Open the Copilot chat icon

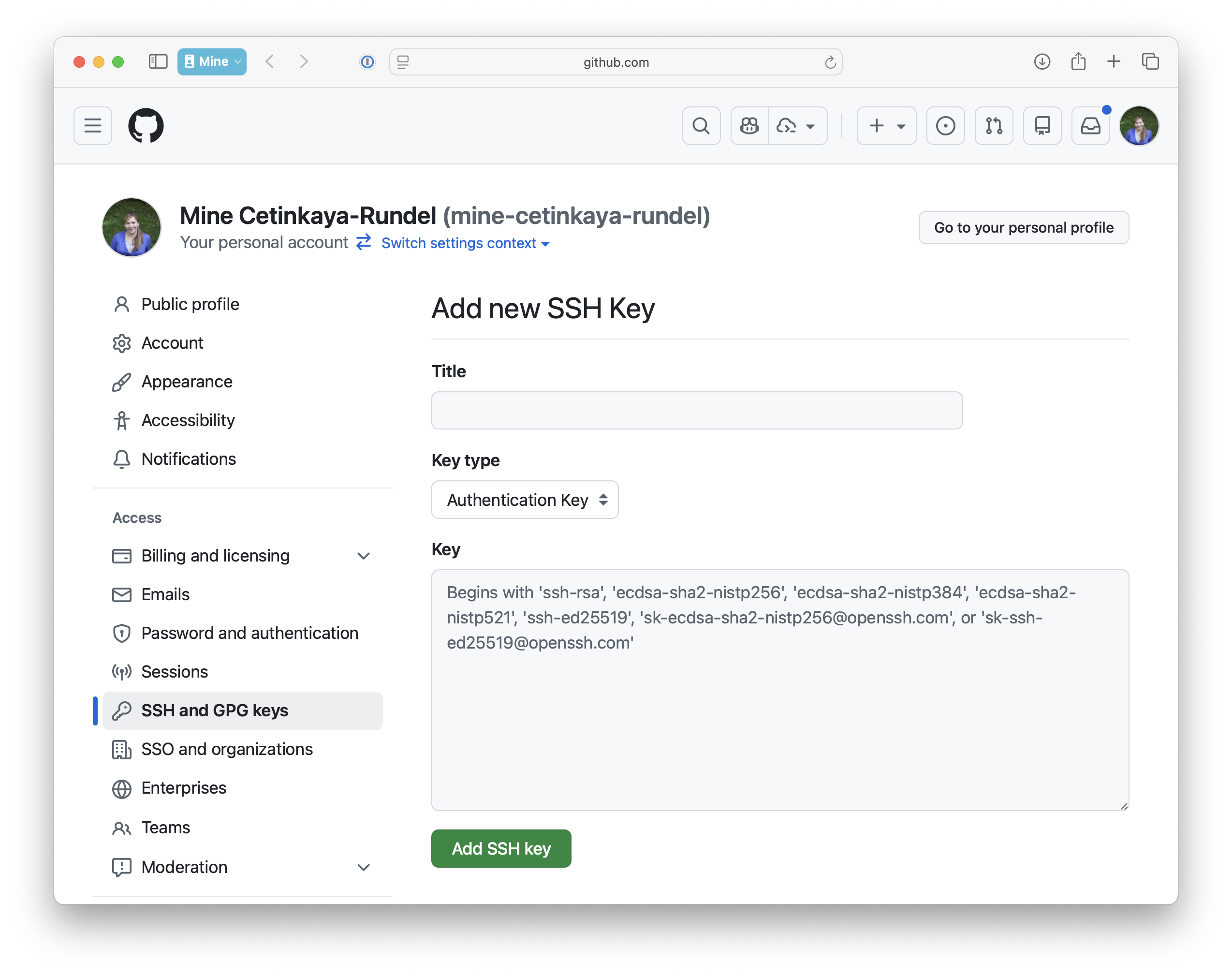pos(749,126)
